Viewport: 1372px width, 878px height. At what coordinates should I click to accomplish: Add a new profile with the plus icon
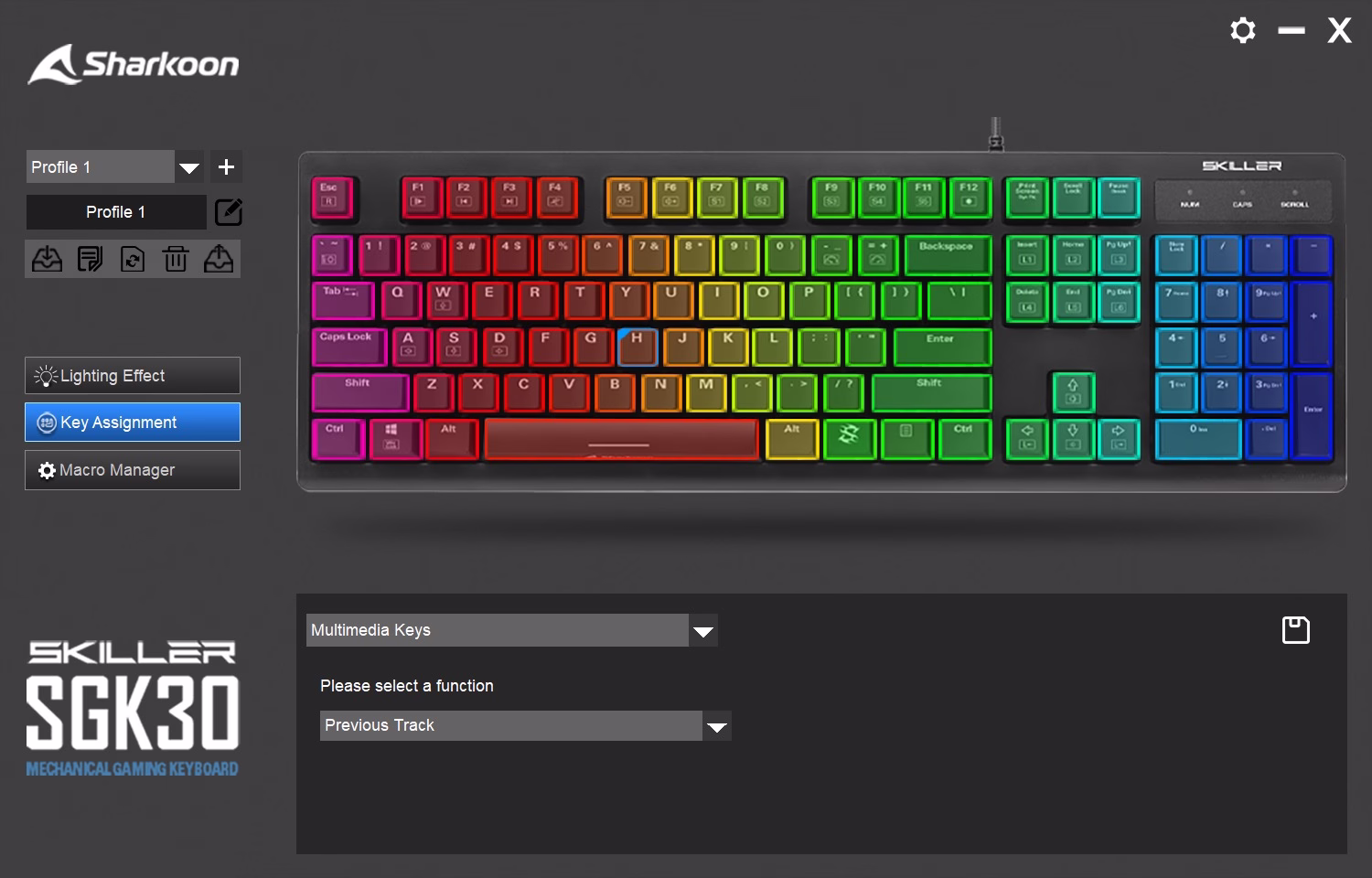226,167
